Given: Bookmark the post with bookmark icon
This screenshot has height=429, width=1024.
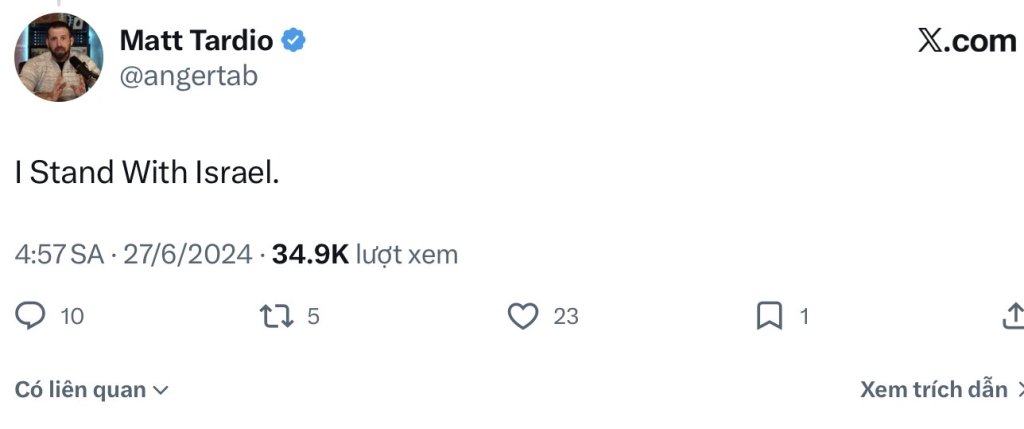Looking at the screenshot, I should click(769, 317).
